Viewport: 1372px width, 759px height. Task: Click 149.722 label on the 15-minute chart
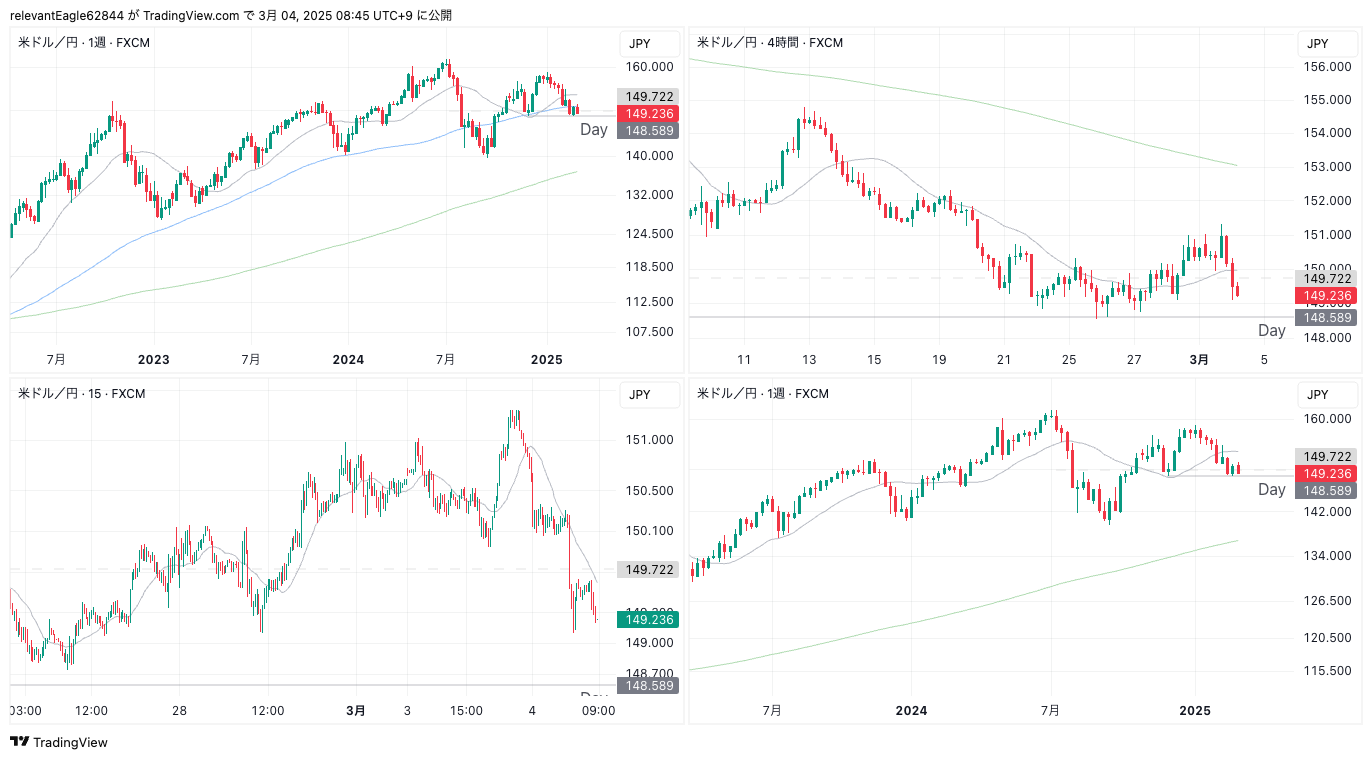[648, 569]
